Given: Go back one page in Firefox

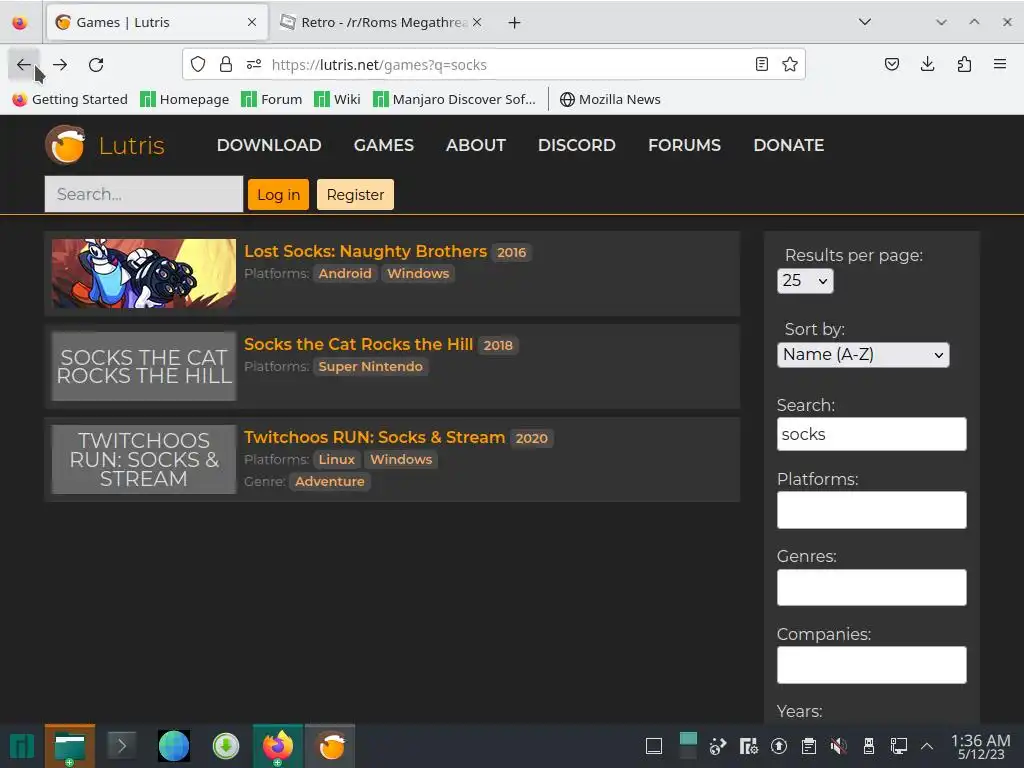Looking at the screenshot, I should (x=24, y=65).
